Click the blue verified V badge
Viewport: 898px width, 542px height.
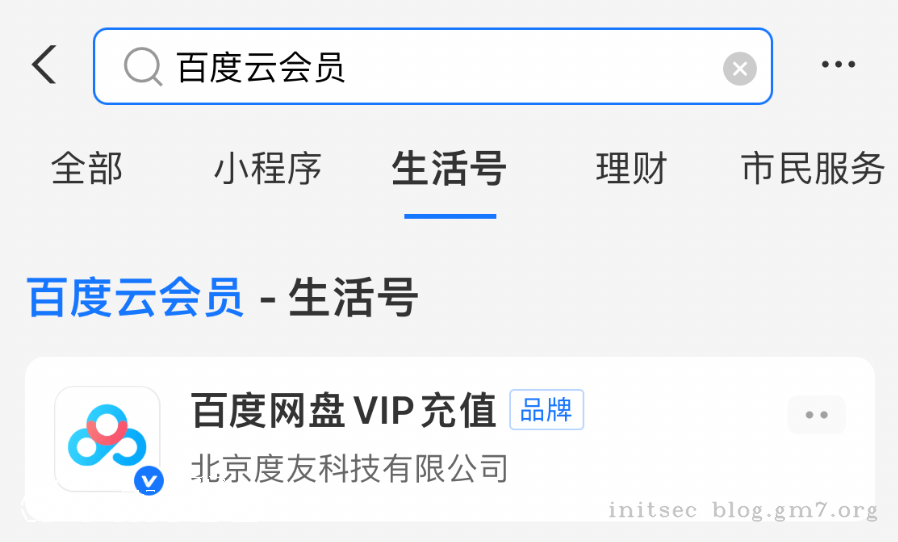[x=149, y=481]
